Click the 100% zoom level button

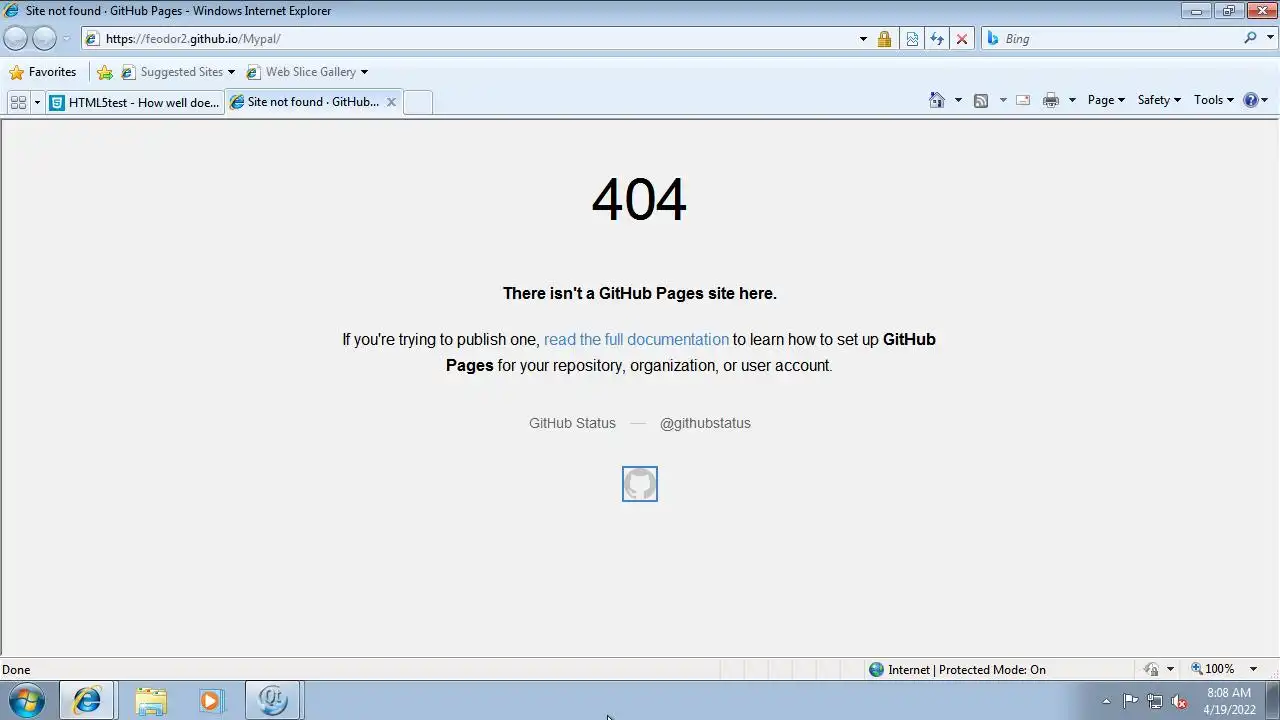coord(1212,669)
